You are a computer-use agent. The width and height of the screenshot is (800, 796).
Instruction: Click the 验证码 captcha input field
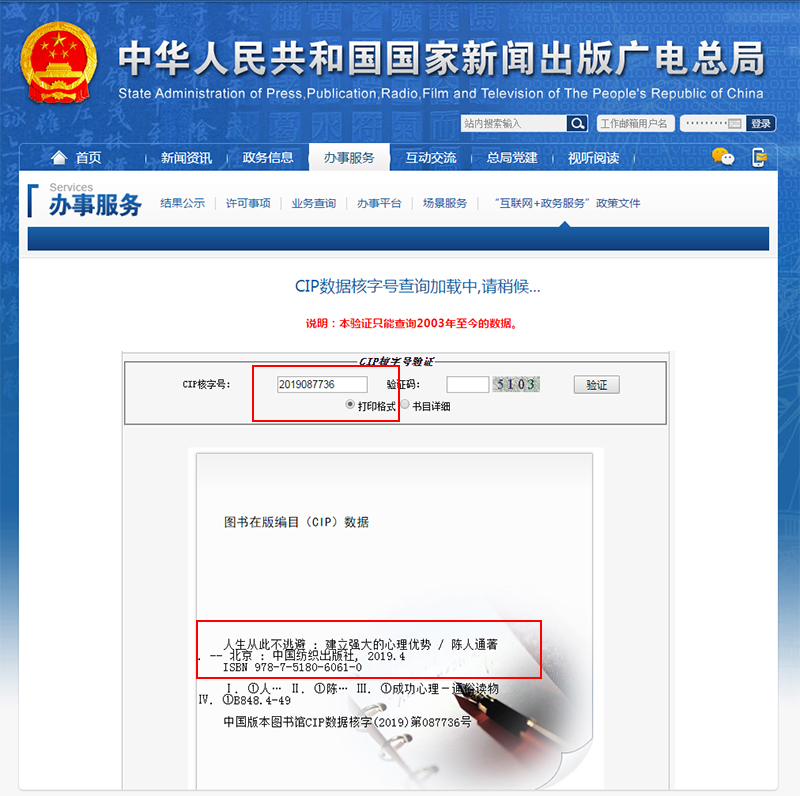pos(467,384)
